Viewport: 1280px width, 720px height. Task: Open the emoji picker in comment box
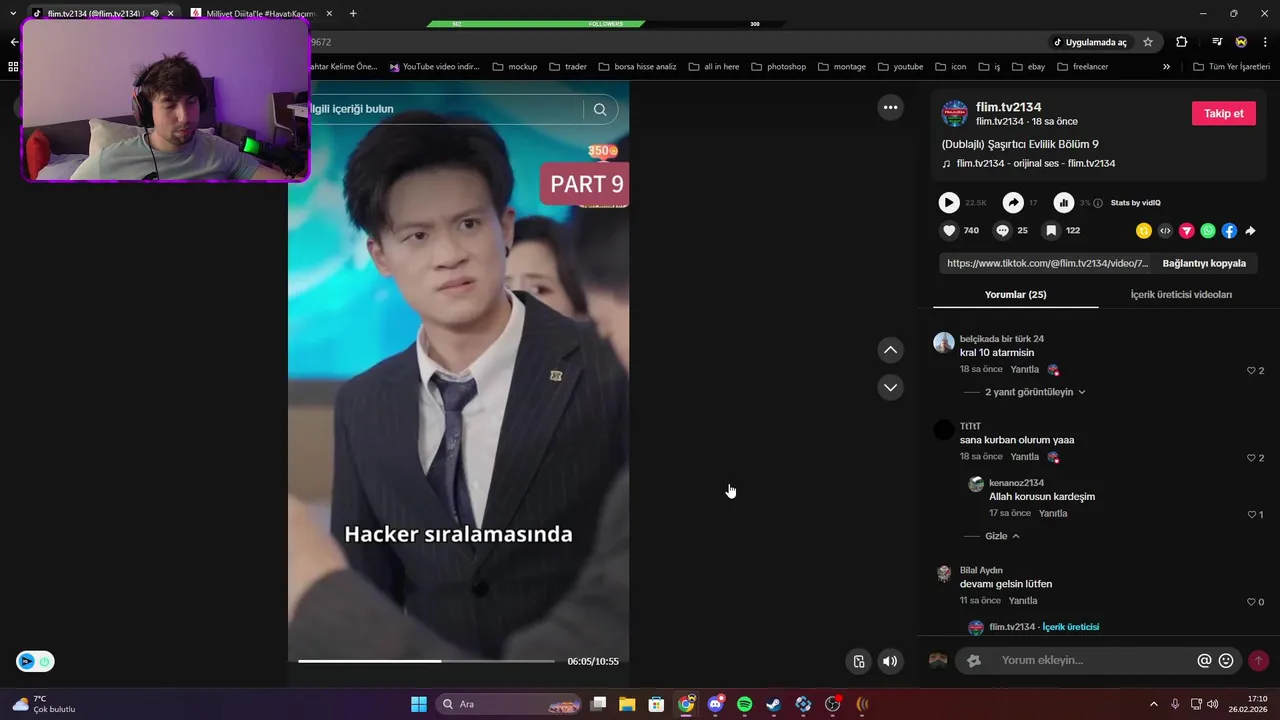point(1226,661)
